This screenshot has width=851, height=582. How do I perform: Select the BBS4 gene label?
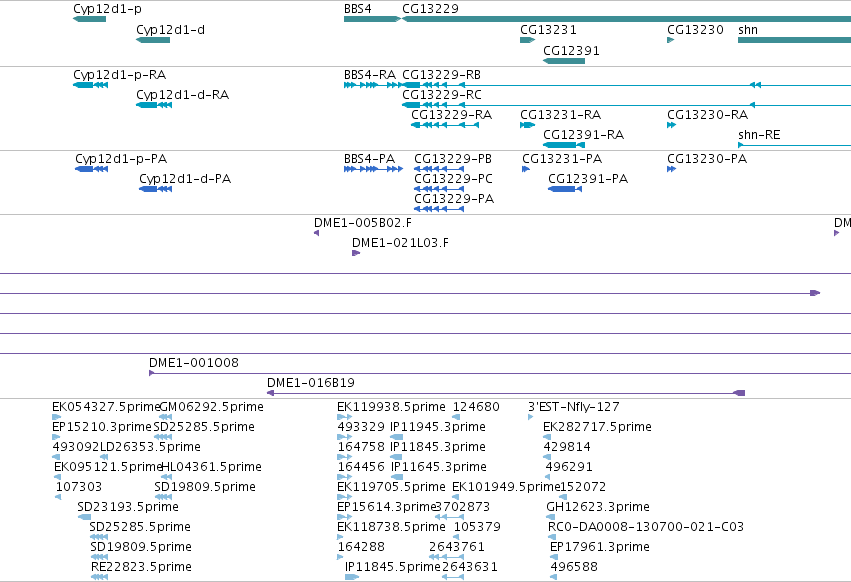(358, 9)
